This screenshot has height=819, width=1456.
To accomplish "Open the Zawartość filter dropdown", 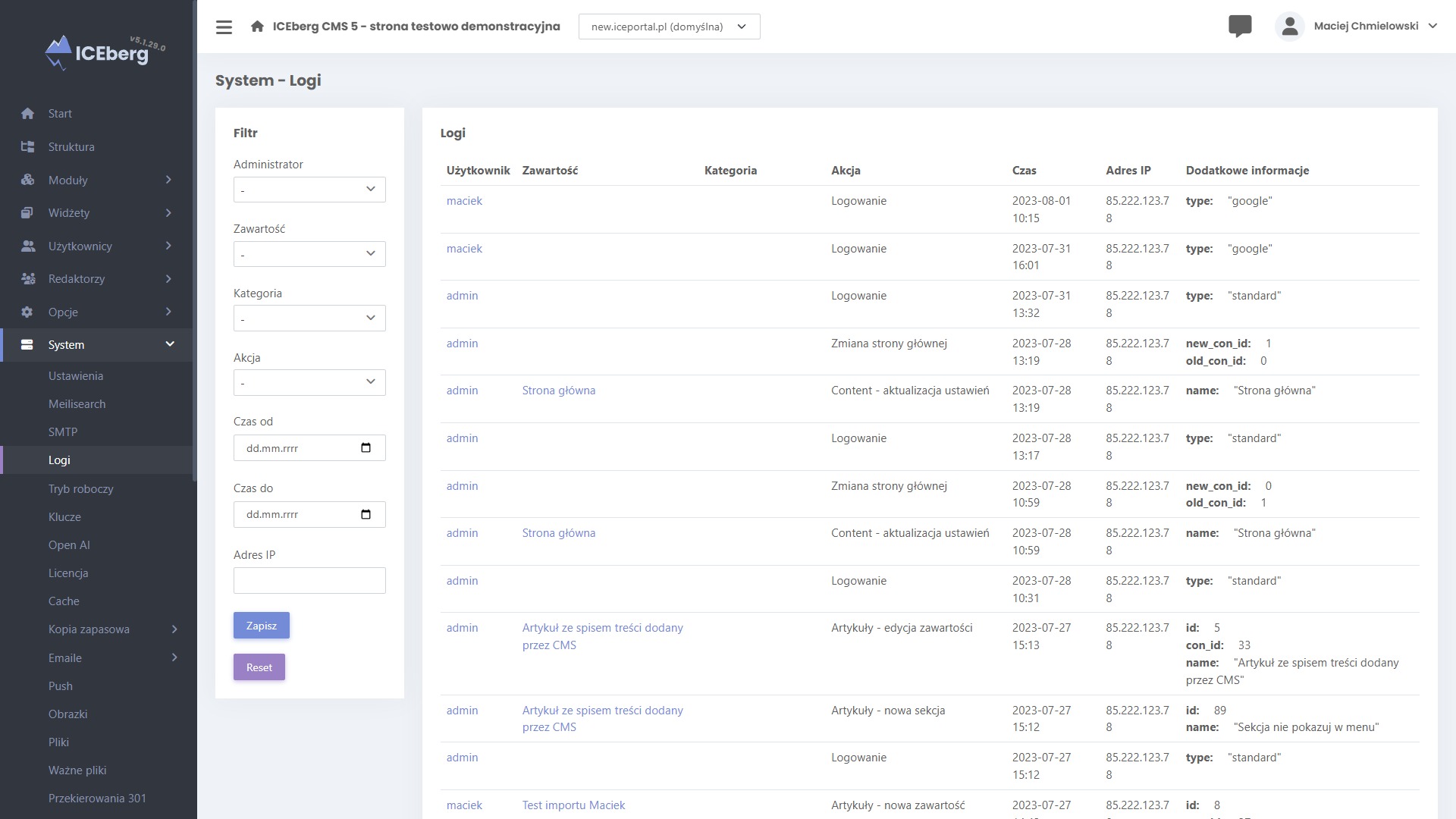I will coord(309,254).
